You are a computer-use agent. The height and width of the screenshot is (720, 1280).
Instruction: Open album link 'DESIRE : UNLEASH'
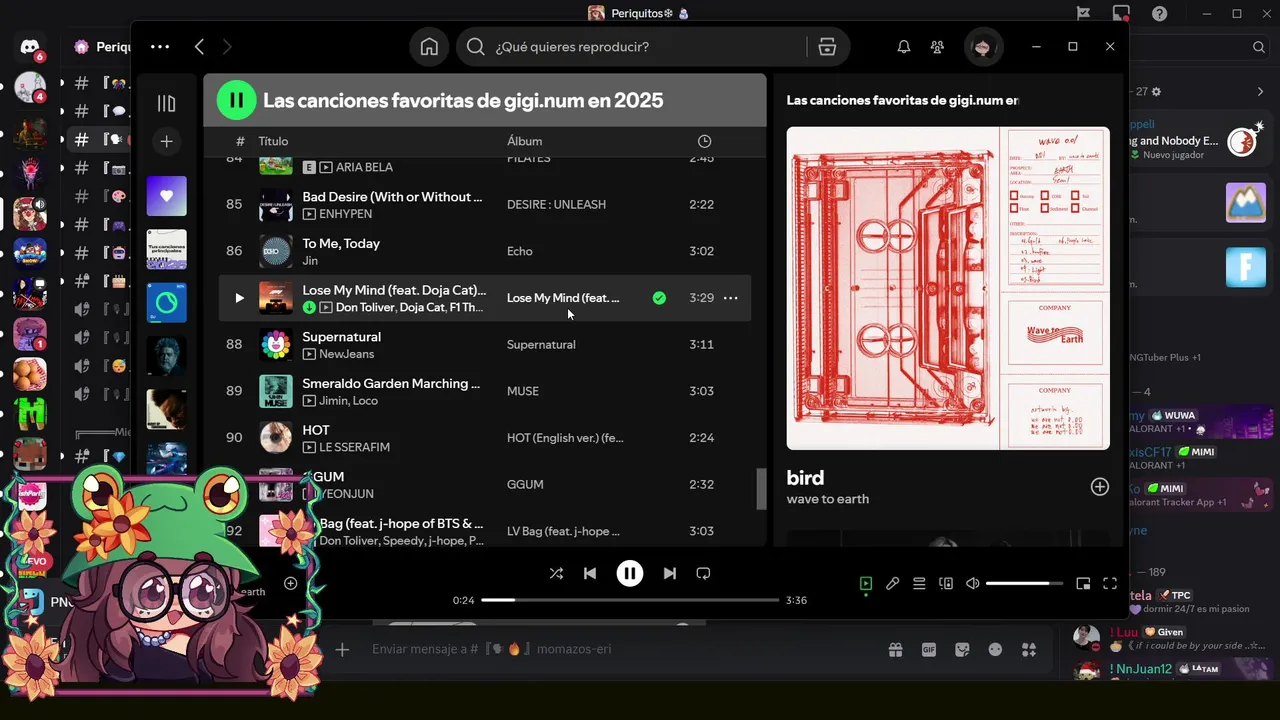tap(556, 204)
